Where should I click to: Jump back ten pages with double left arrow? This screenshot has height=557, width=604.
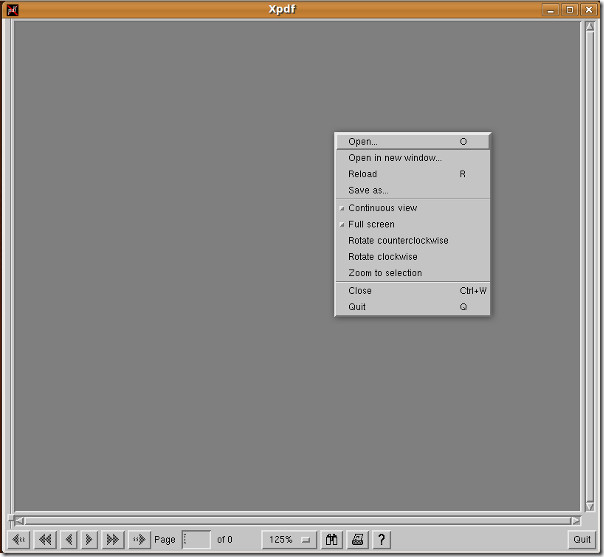(x=45, y=540)
